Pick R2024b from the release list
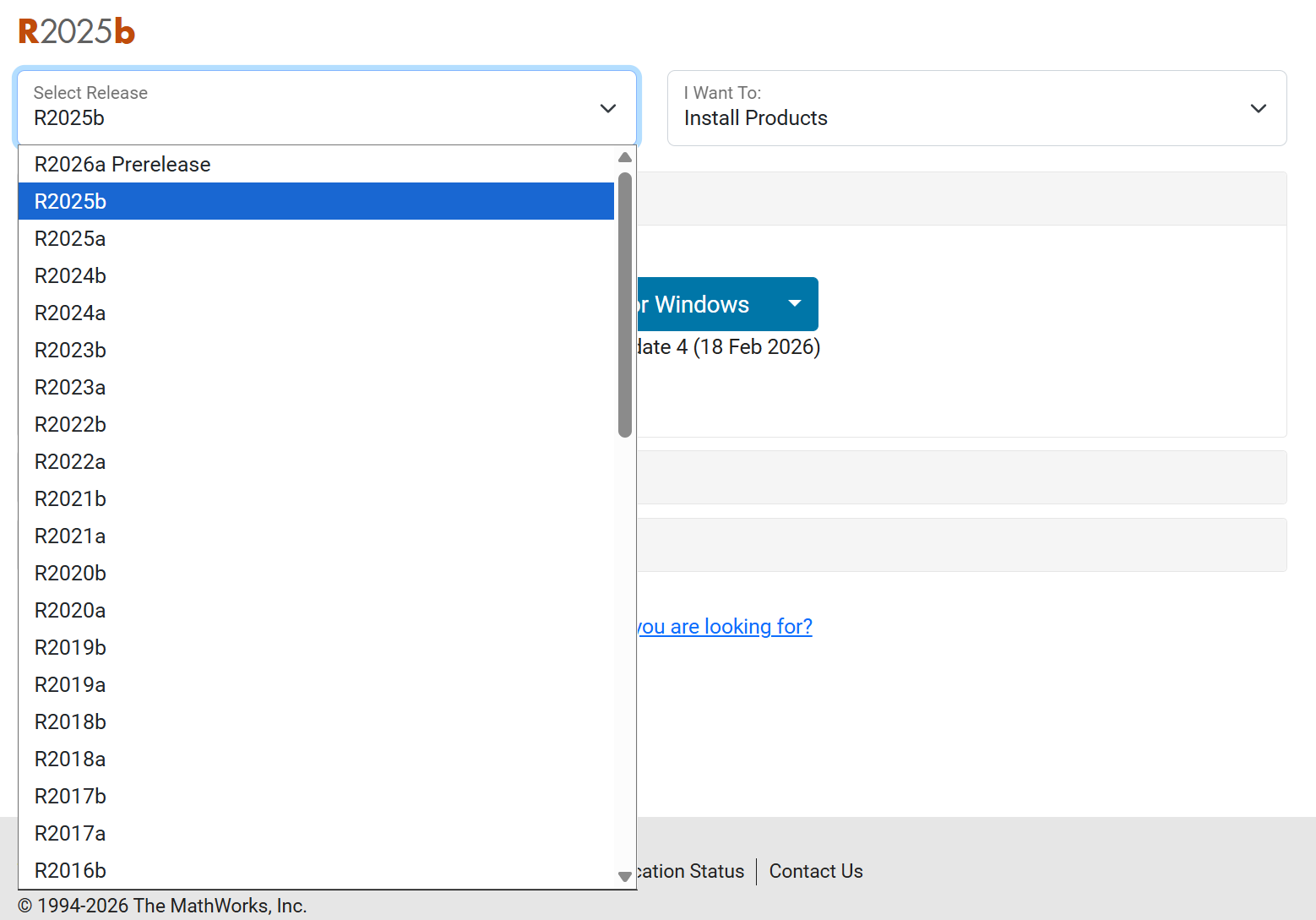This screenshot has height=920, width=1316. click(317, 275)
